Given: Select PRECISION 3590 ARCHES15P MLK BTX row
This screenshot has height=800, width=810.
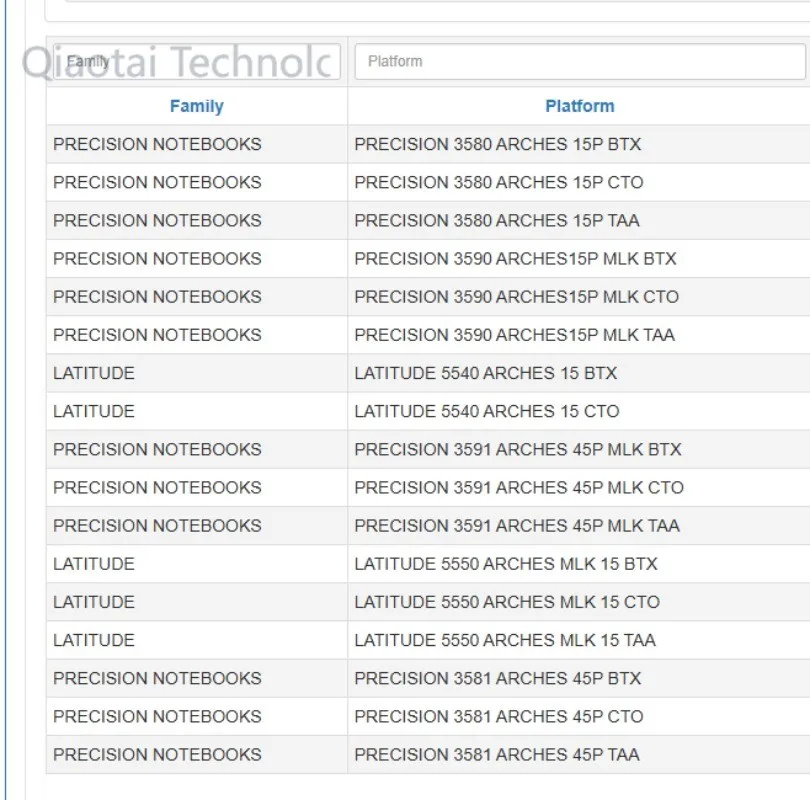Looking at the screenshot, I should [428, 259].
